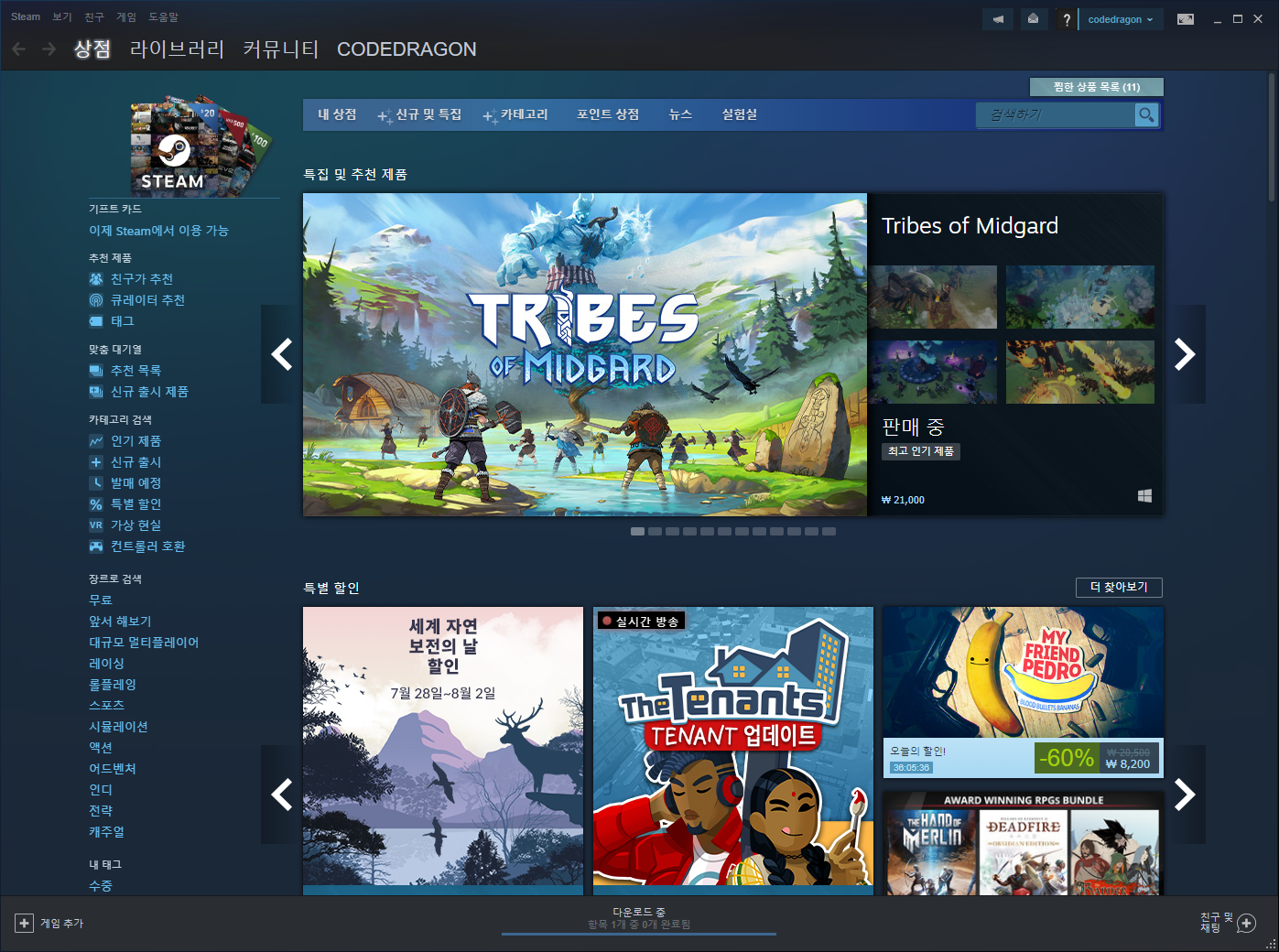The height and width of the screenshot is (952, 1279).
Task: Click the 신규 출시 제품 queue icon
Action: (96, 392)
